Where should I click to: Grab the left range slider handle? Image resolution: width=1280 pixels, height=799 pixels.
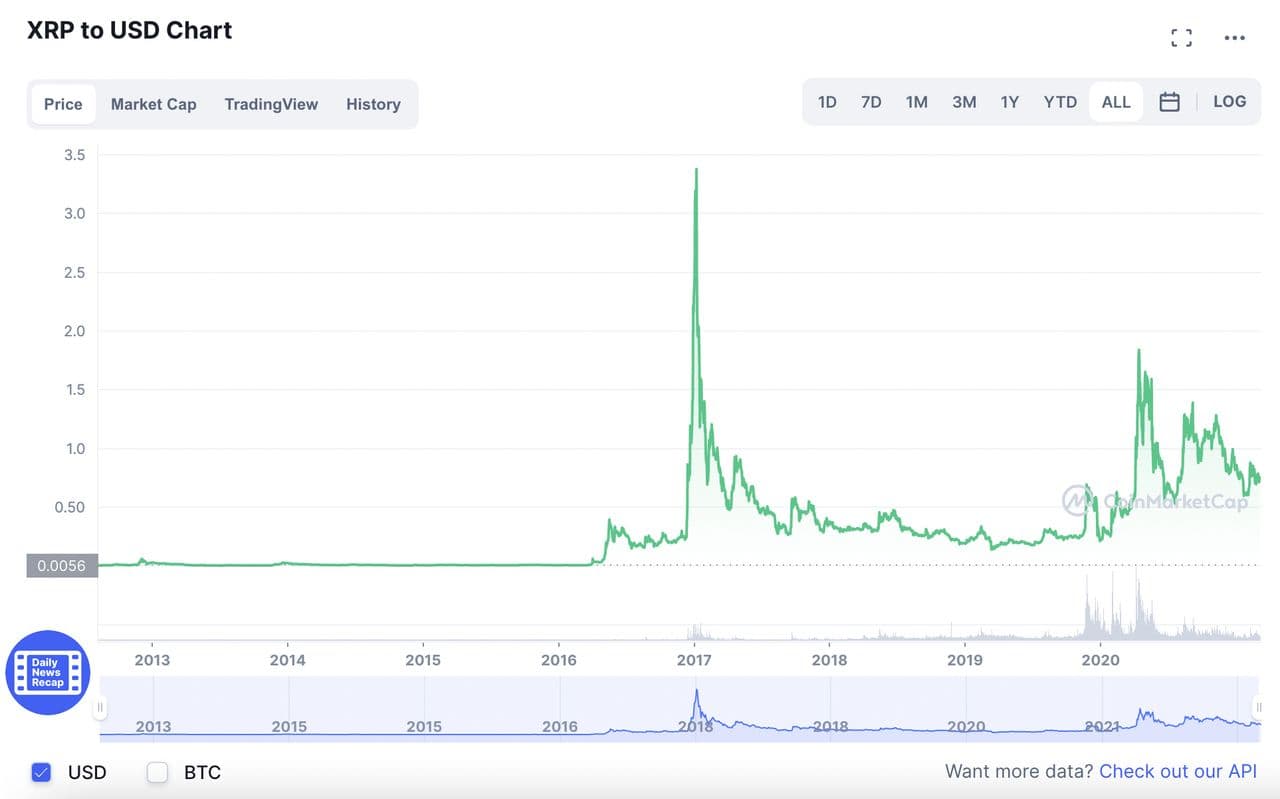100,708
